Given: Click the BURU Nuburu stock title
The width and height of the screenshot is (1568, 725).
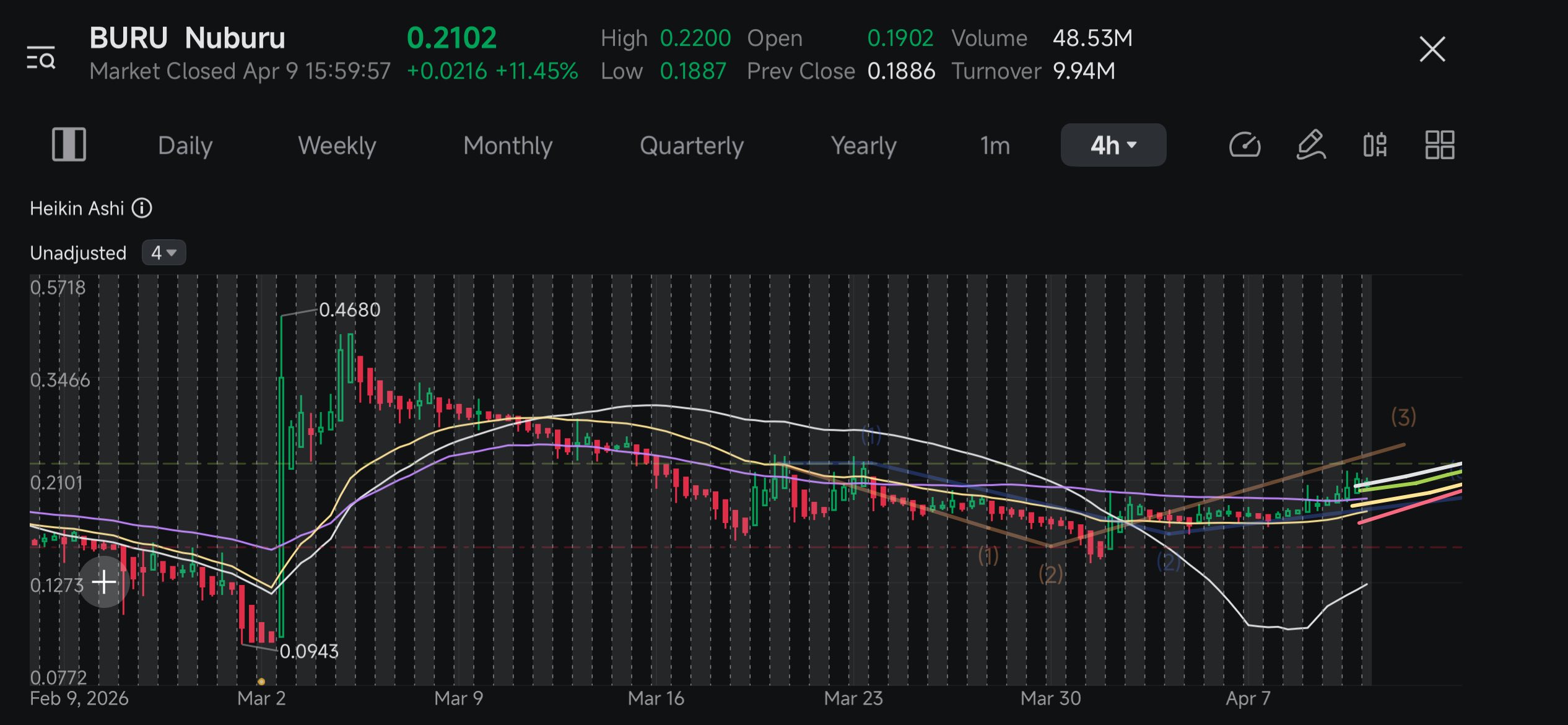Looking at the screenshot, I should [187, 38].
